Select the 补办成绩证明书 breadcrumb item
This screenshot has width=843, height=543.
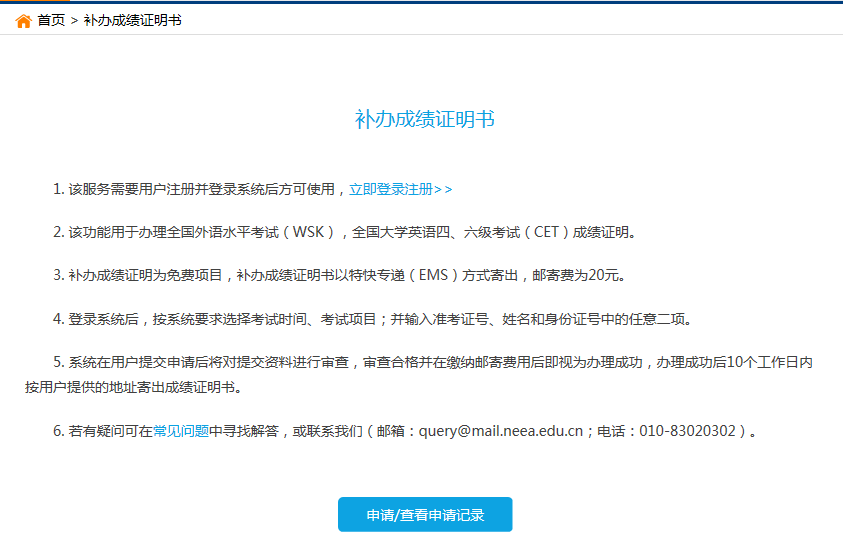tap(133, 20)
